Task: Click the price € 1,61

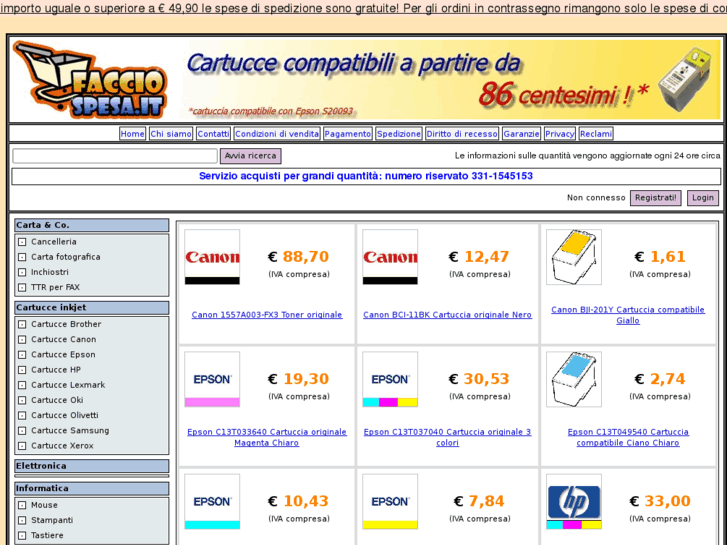Action: 660,257
